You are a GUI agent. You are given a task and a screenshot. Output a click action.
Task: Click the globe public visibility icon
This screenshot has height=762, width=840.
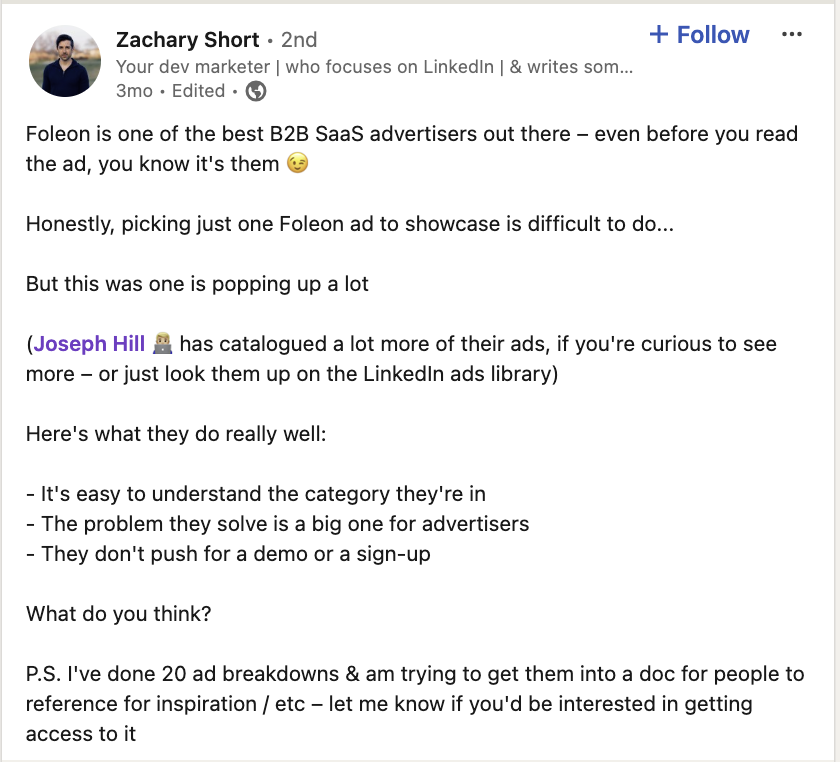tap(256, 91)
